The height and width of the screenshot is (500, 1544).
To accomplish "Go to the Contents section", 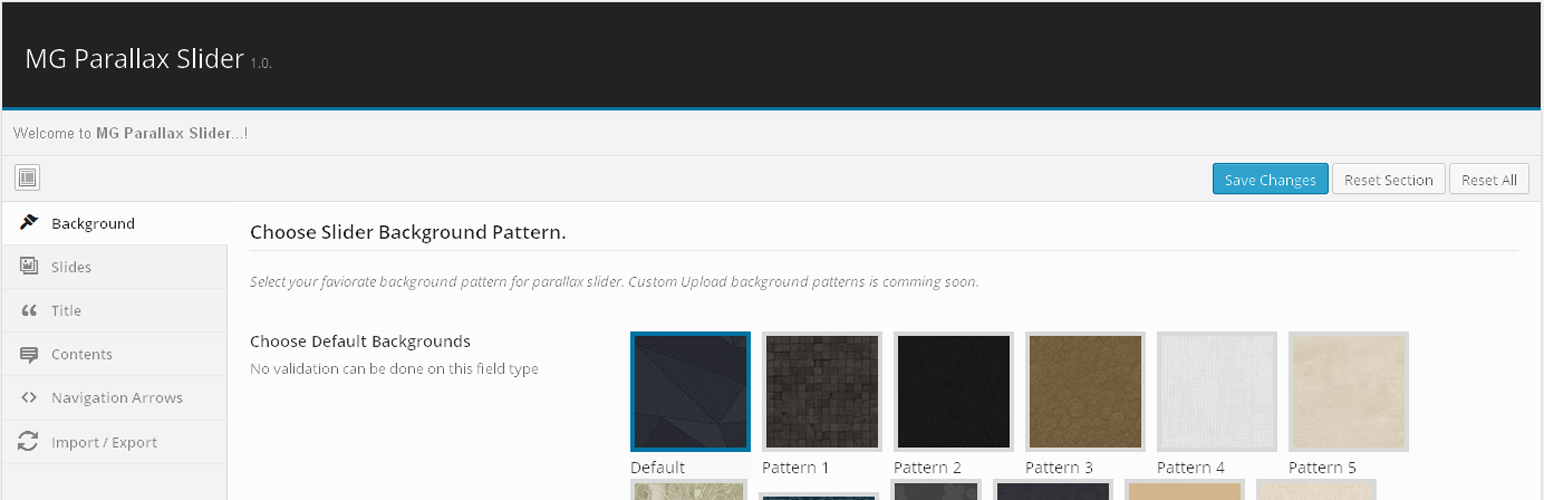I will (x=114, y=354).
